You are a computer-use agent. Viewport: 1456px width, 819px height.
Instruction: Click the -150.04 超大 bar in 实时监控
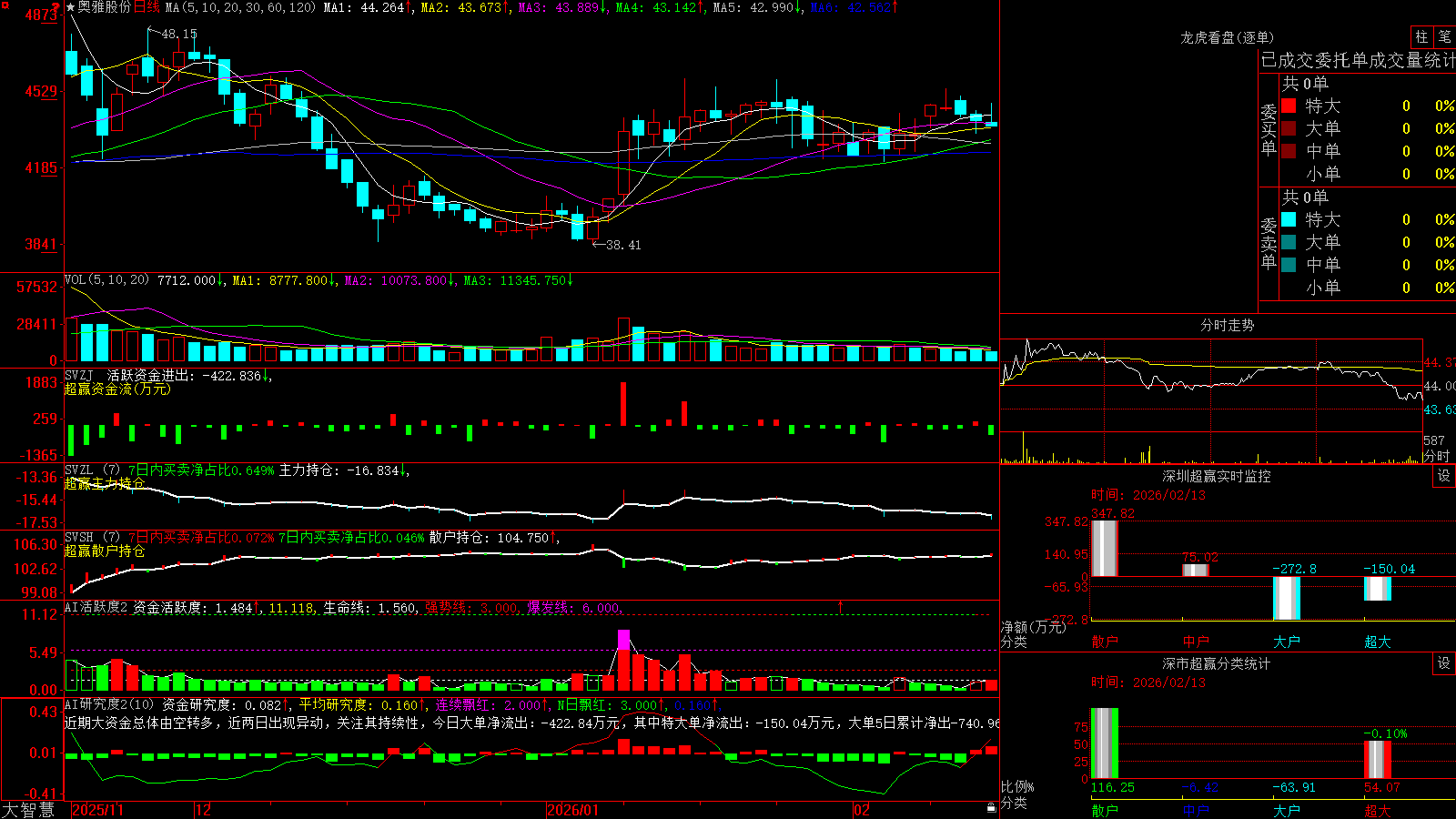(1378, 589)
